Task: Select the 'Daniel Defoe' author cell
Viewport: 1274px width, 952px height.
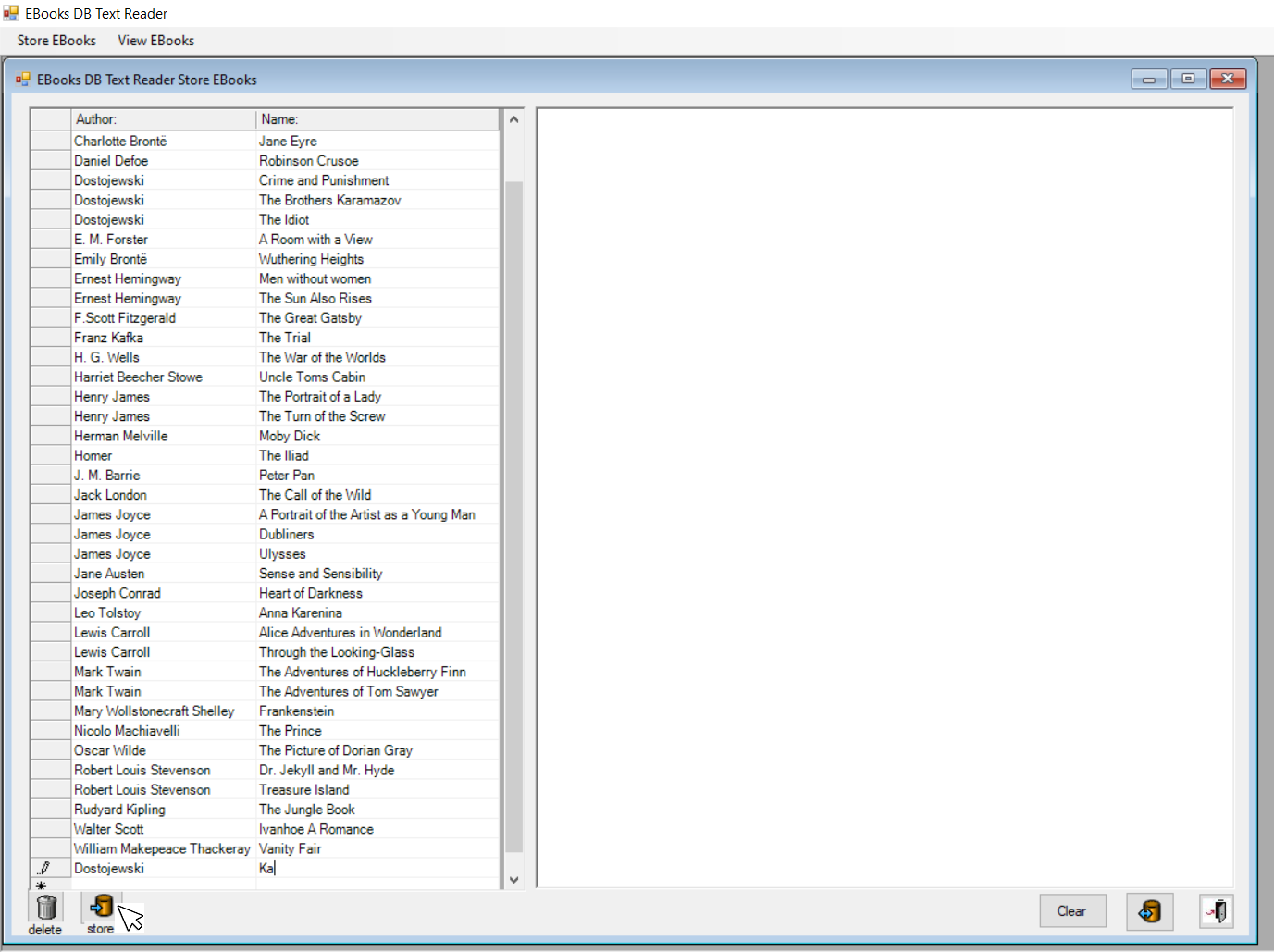Action: (164, 161)
